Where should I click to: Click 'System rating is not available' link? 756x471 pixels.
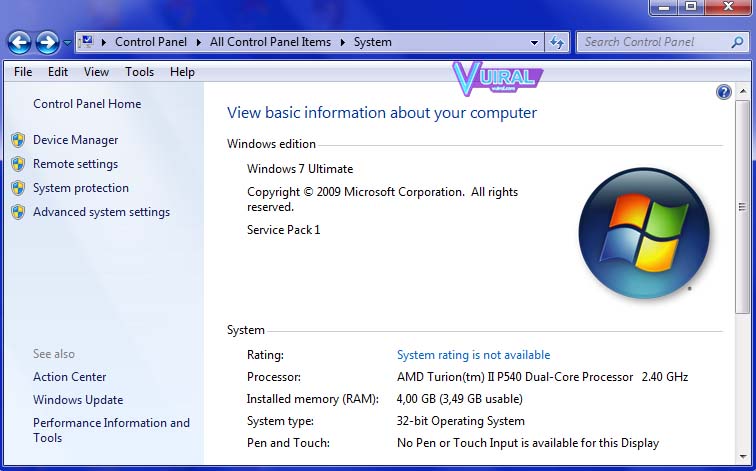pos(473,355)
